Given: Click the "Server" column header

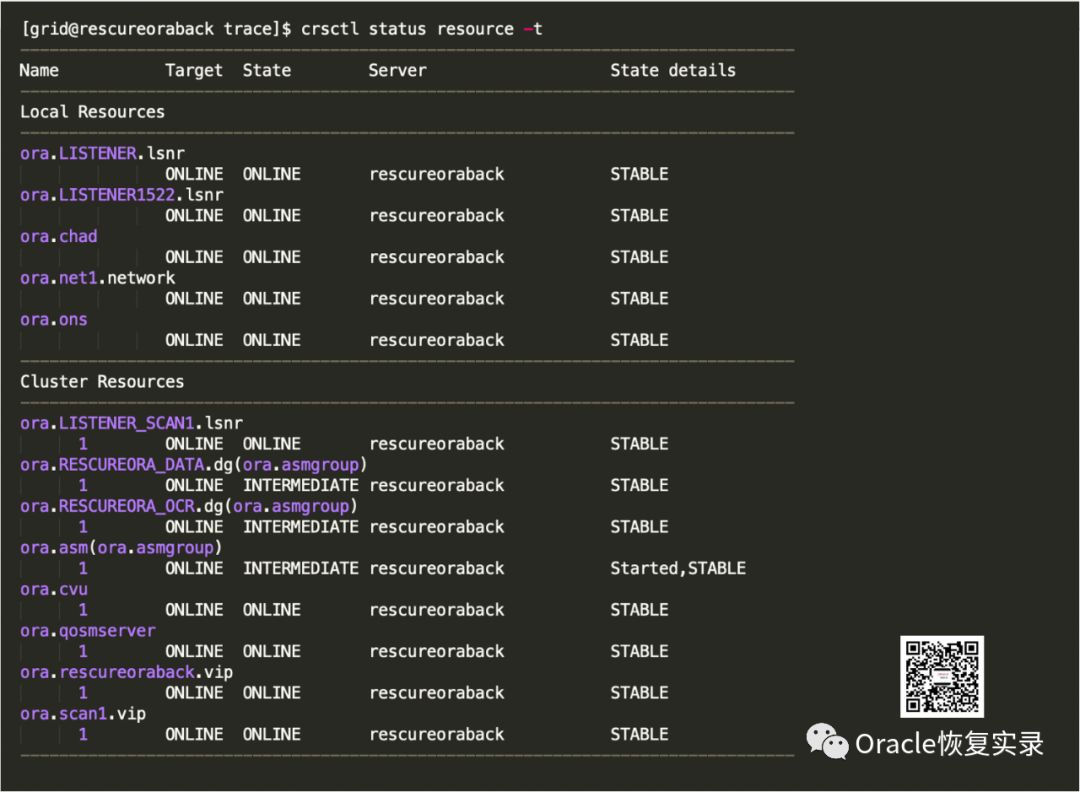Looking at the screenshot, I should click(397, 70).
